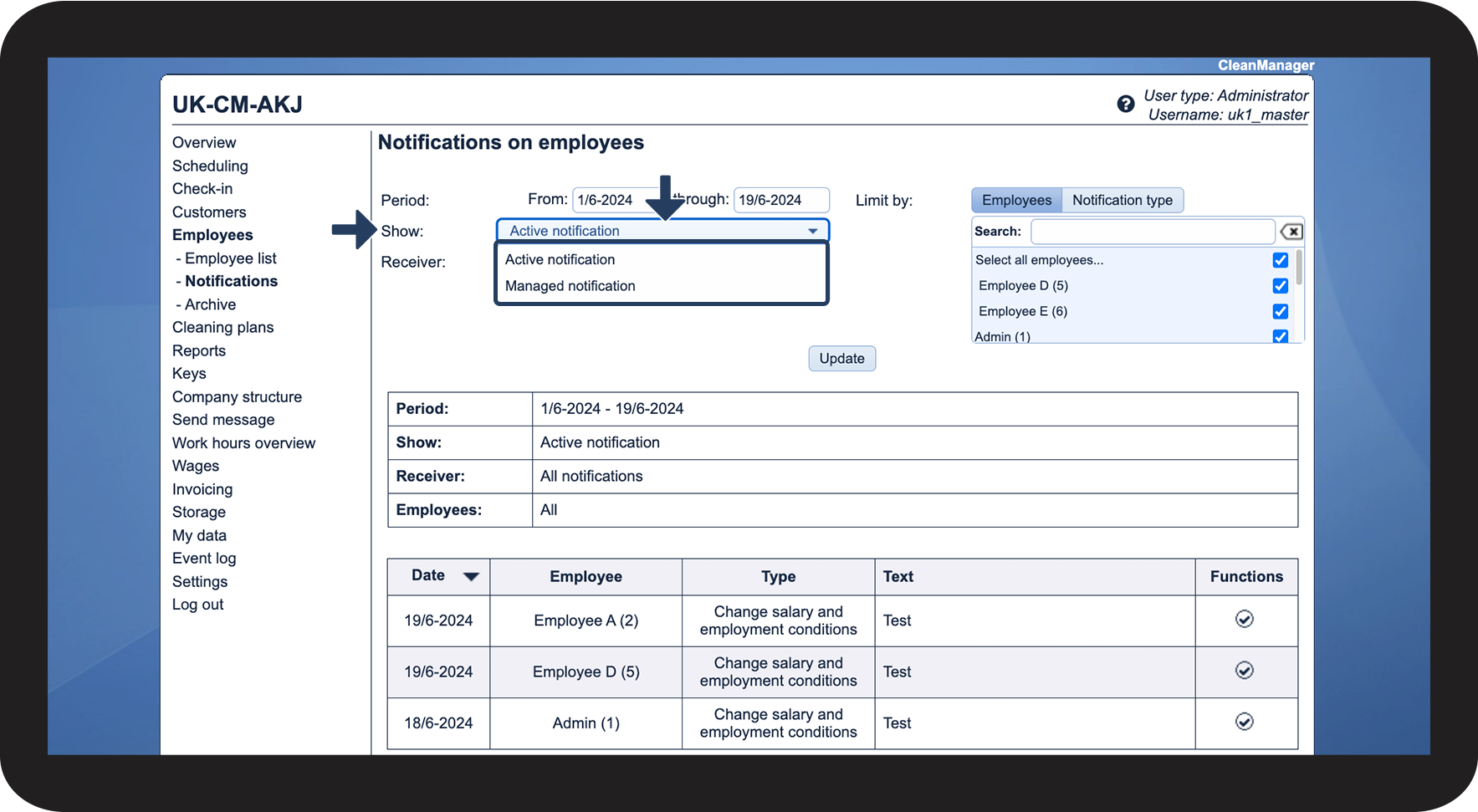Screen dimensions: 1478x812
Task: Go to Archive under Employees
Action: coord(210,304)
